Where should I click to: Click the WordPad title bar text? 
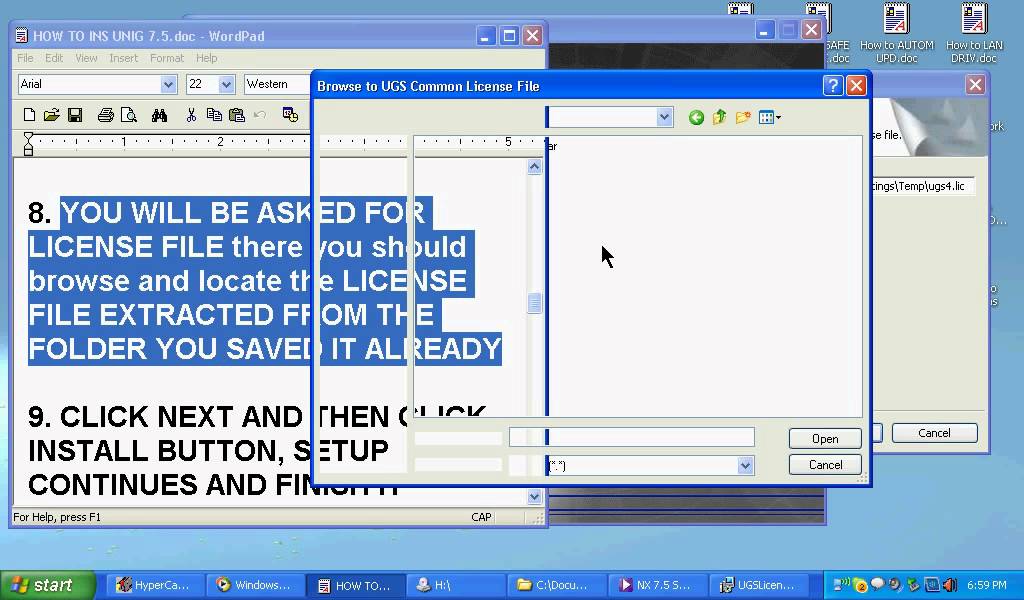pyautogui.click(x=149, y=36)
